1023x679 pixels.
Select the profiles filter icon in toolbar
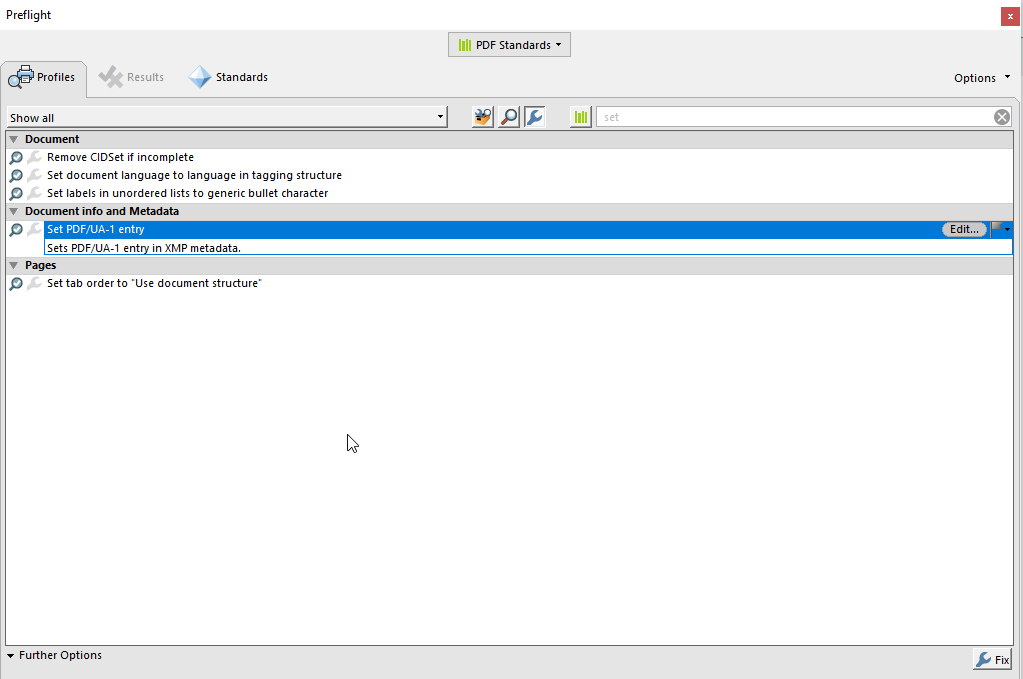click(x=483, y=117)
